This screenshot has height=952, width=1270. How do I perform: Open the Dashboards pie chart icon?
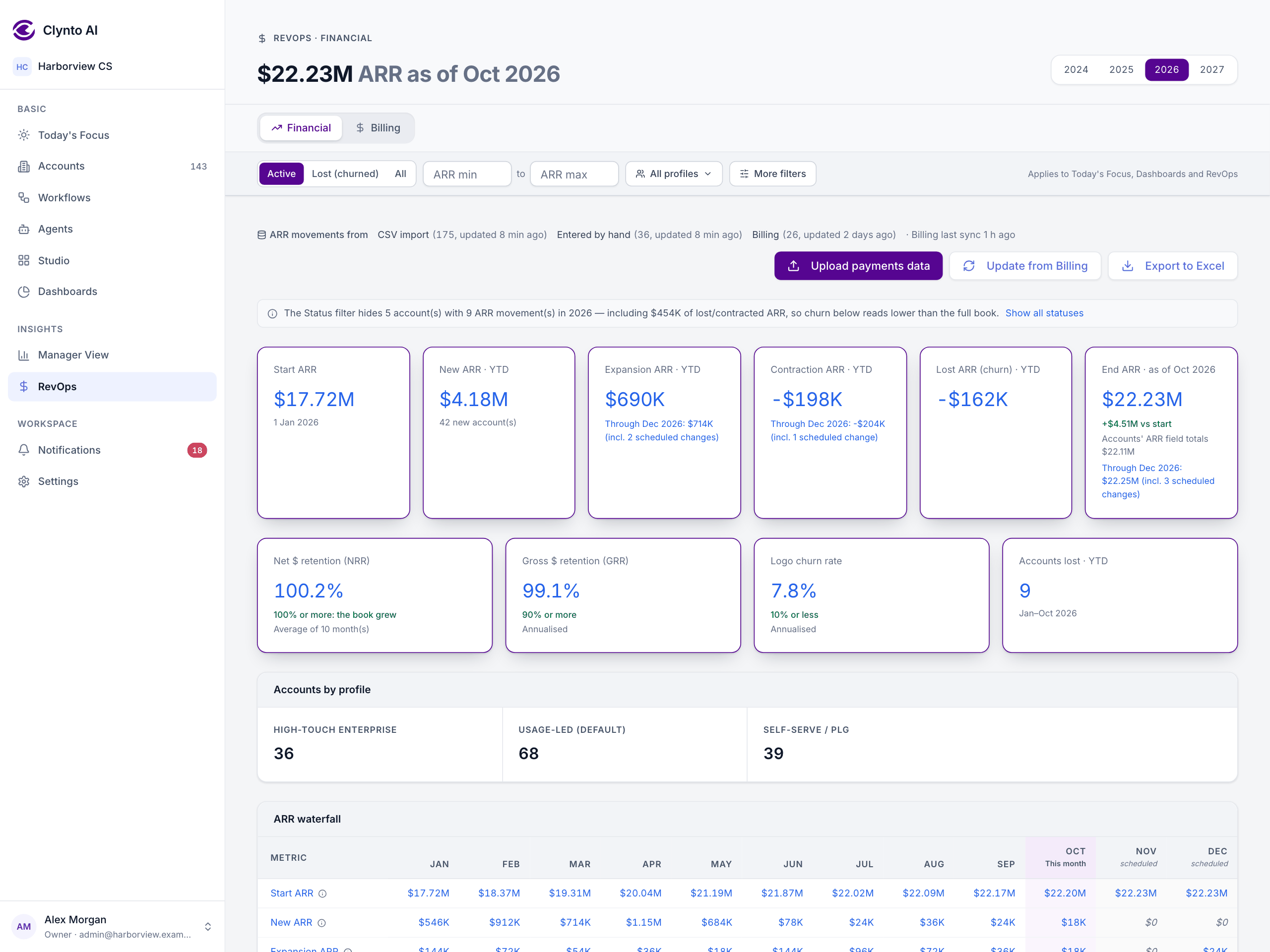tap(23, 292)
